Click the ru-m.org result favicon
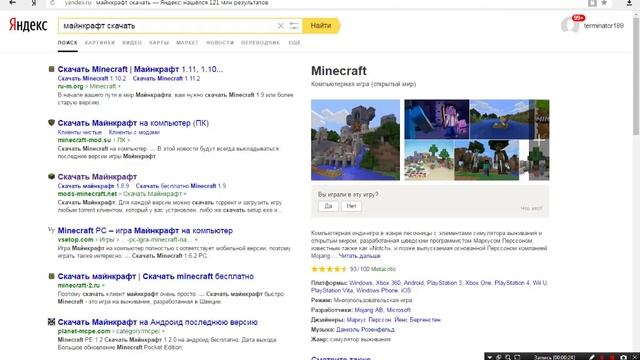This screenshot has height=360, width=640. pos(51,69)
